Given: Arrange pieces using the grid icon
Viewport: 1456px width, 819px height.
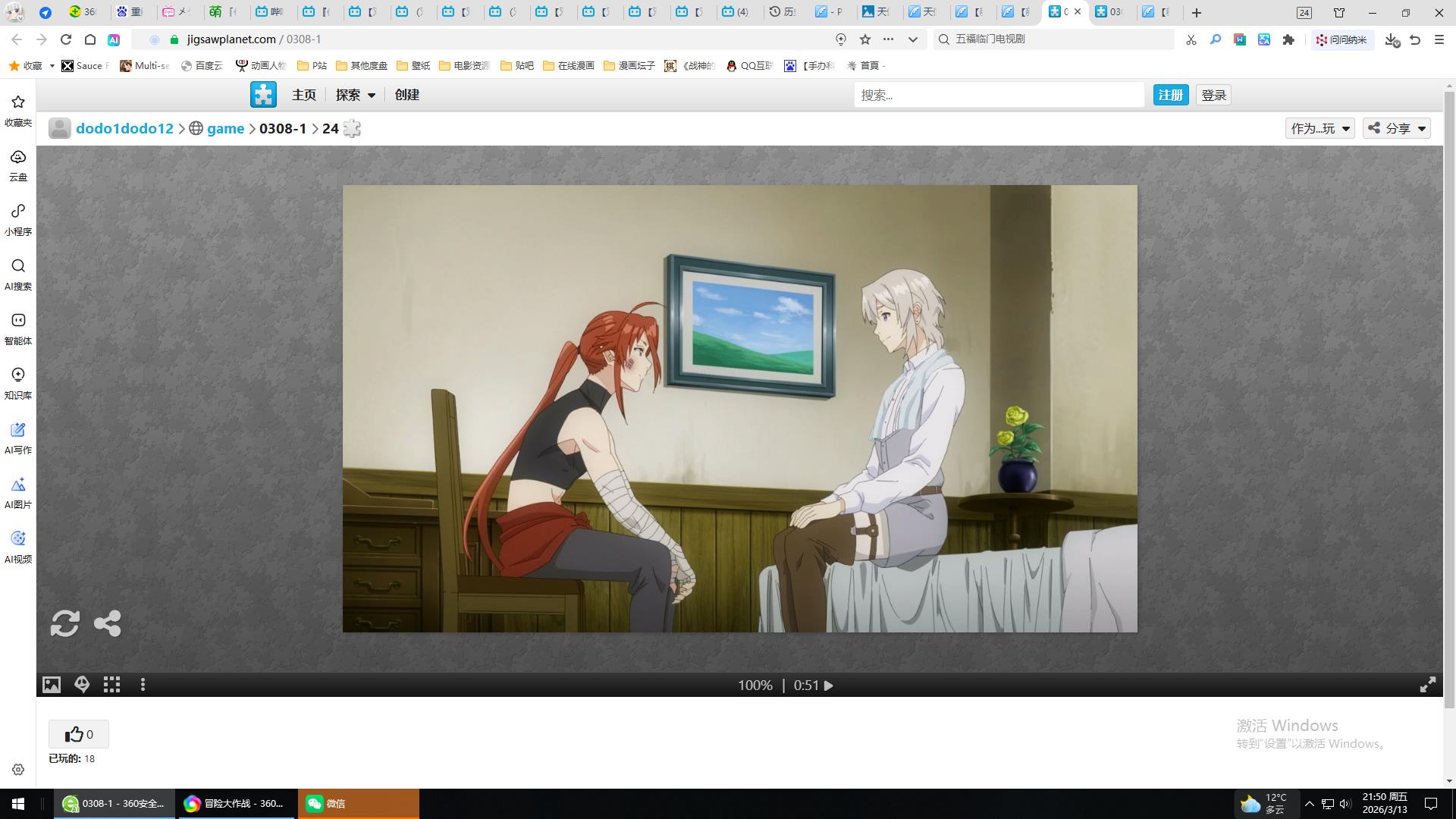Looking at the screenshot, I should coord(111,685).
